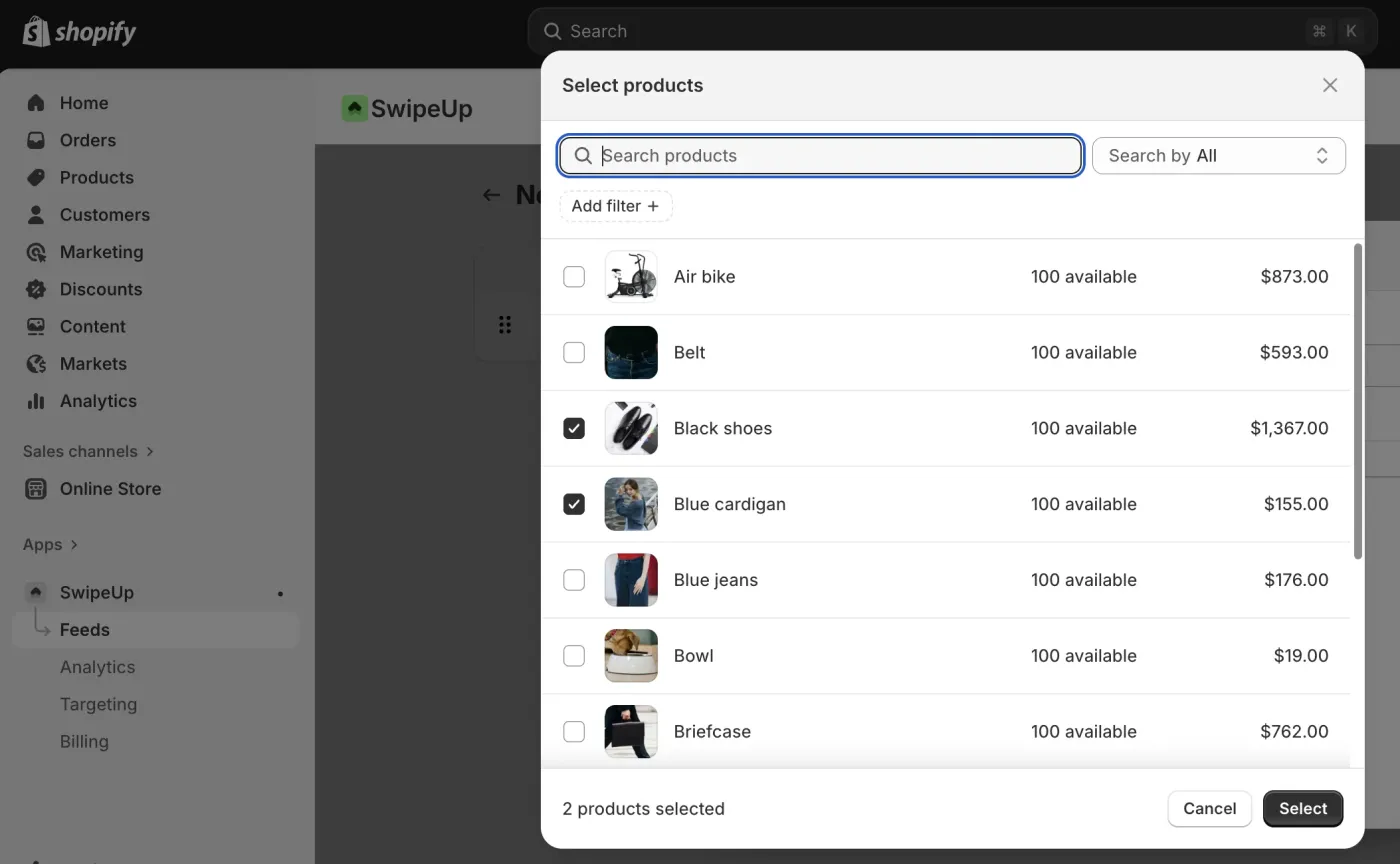Screen dimensions: 1400x864
Task: Click the Select button to confirm products
Action: [1302, 808]
